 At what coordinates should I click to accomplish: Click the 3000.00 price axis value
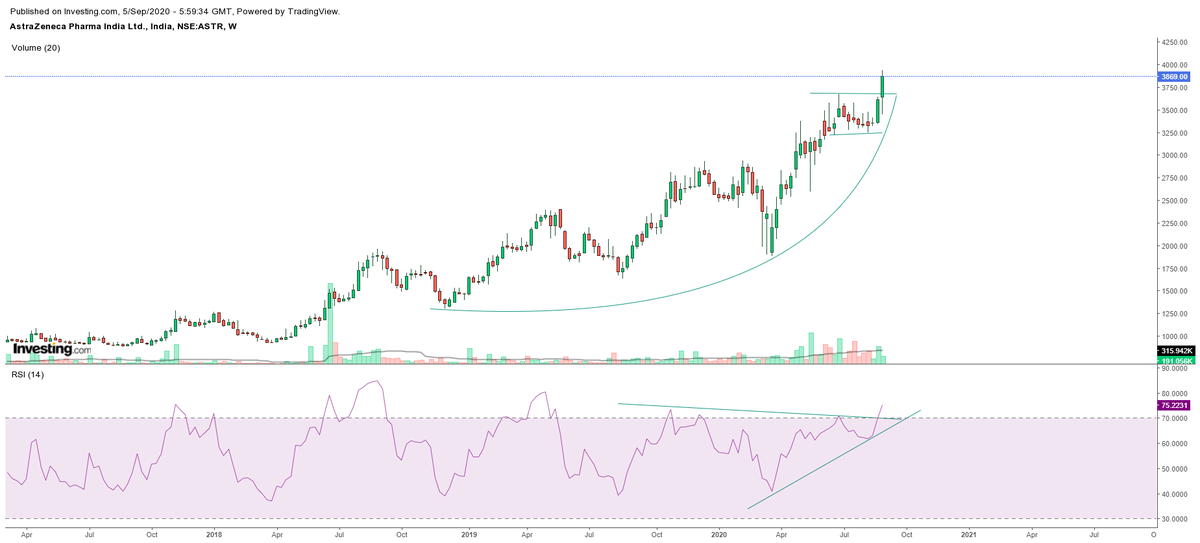point(1174,156)
